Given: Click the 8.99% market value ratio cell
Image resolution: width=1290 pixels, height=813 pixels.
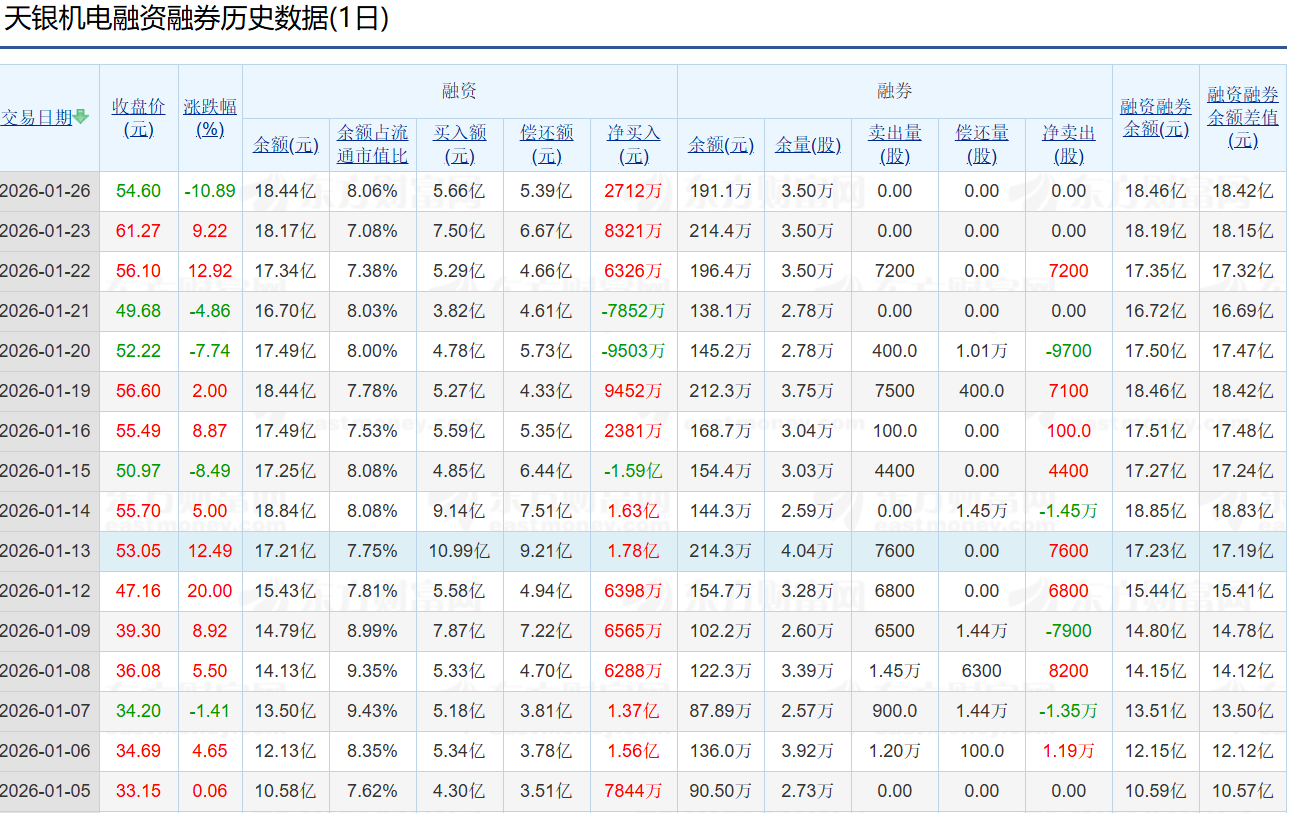Looking at the screenshot, I should point(373,631).
